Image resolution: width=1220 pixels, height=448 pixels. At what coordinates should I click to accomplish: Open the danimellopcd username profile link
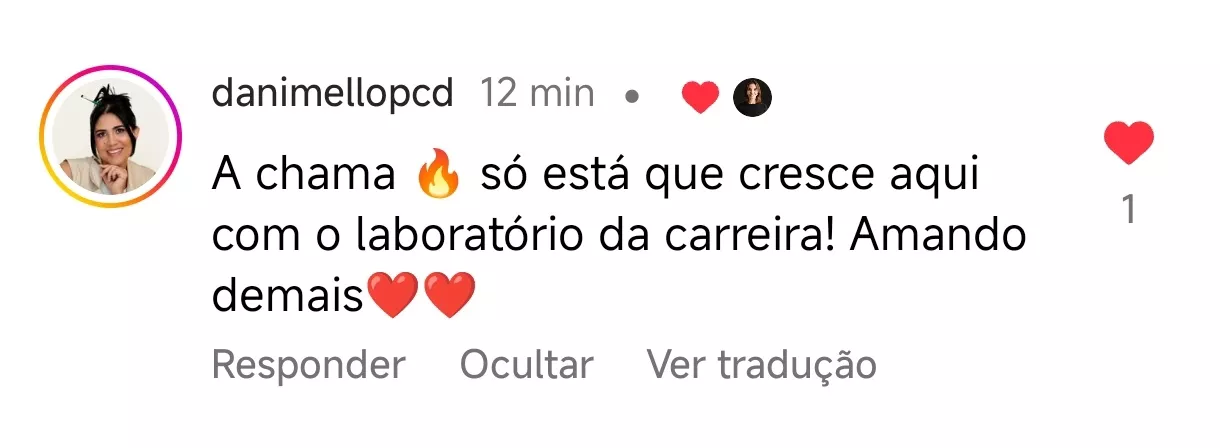coord(333,95)
